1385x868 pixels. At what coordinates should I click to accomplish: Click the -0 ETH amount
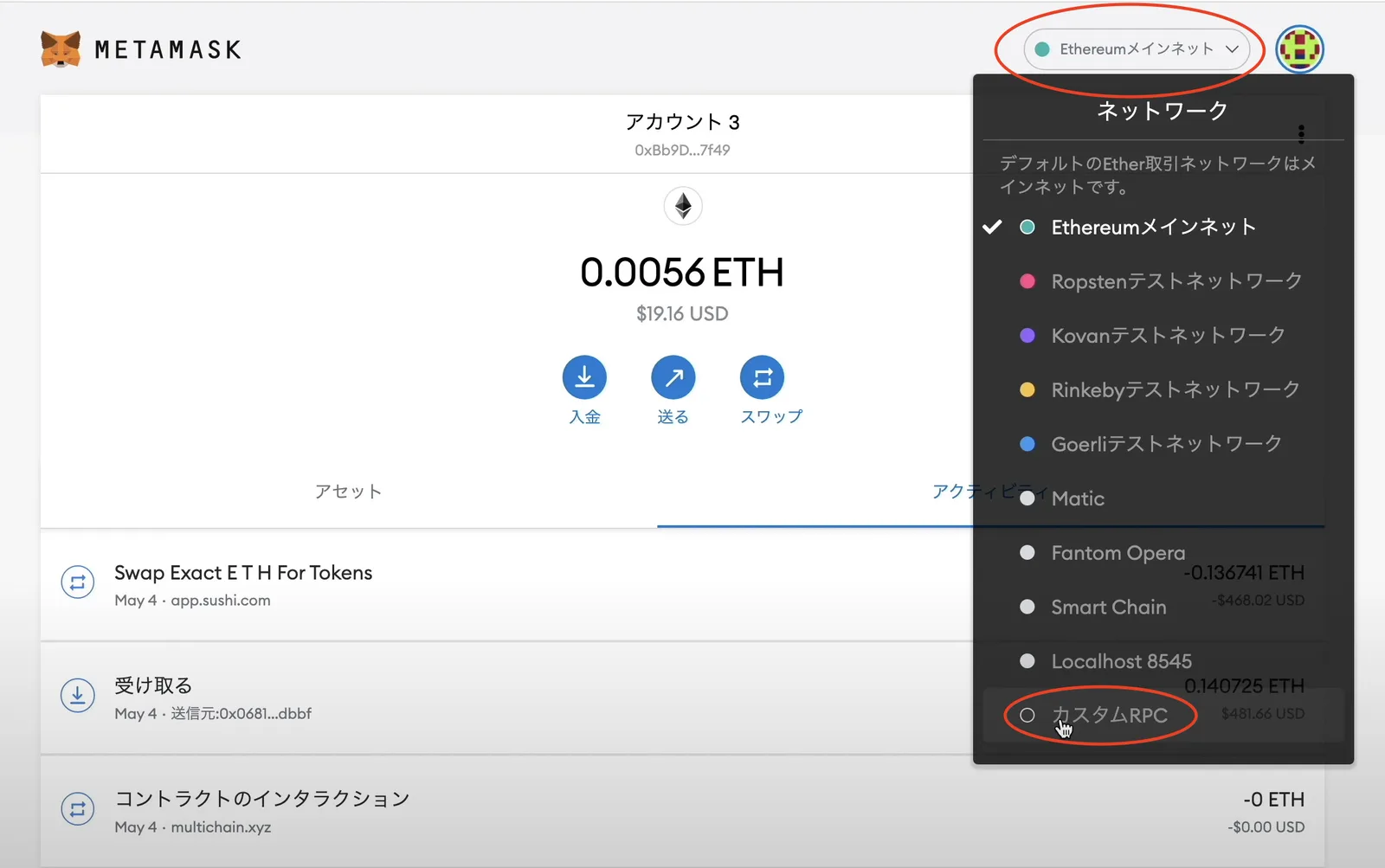(1273, 800)
